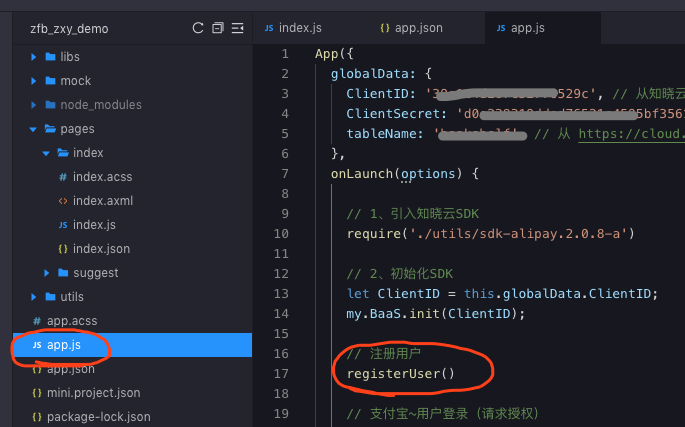
Task: Expand the suggest folder arrow
Action: click(x=46, y=273)
